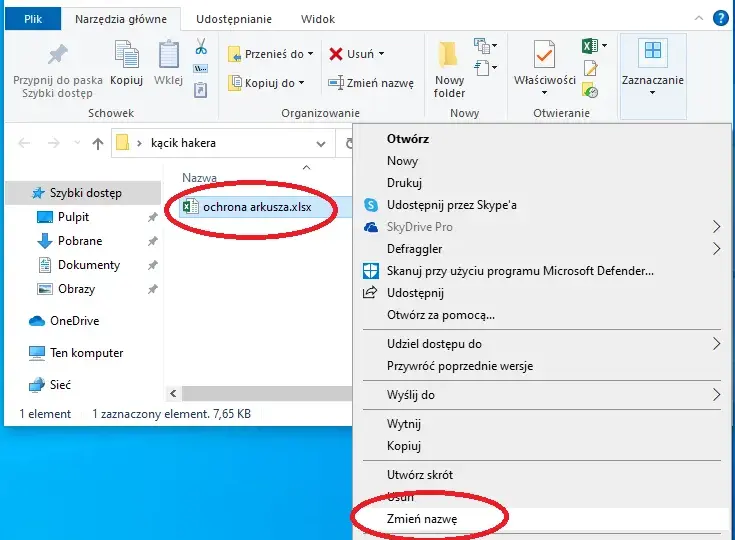Sort by the Nazwa column header
The height and width of the screenshot is (540, 735).
tap(199, 178)
